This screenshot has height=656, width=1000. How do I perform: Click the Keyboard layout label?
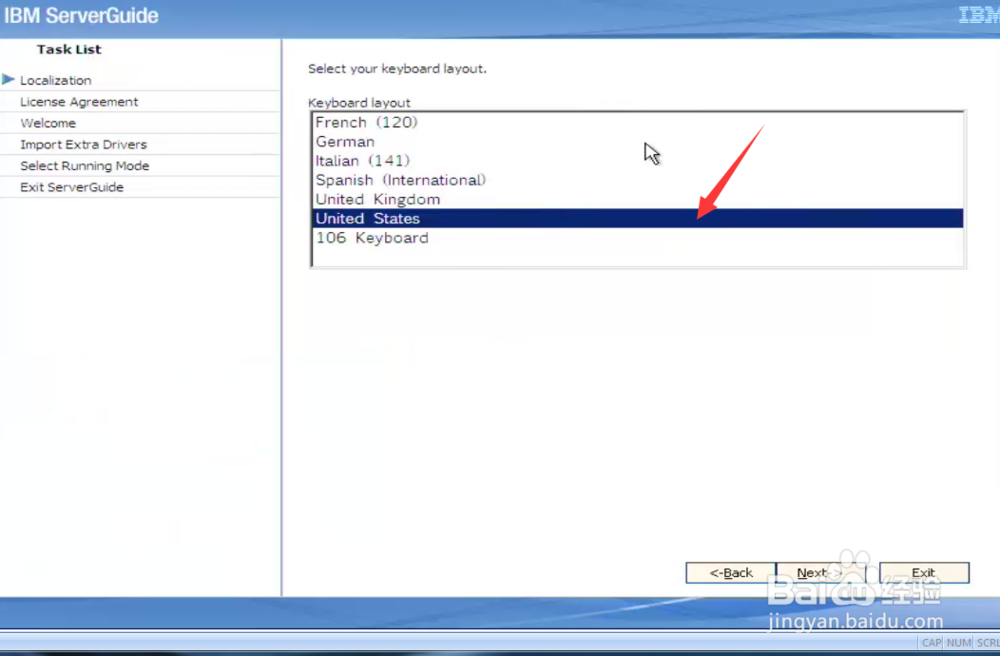(359, 103)
